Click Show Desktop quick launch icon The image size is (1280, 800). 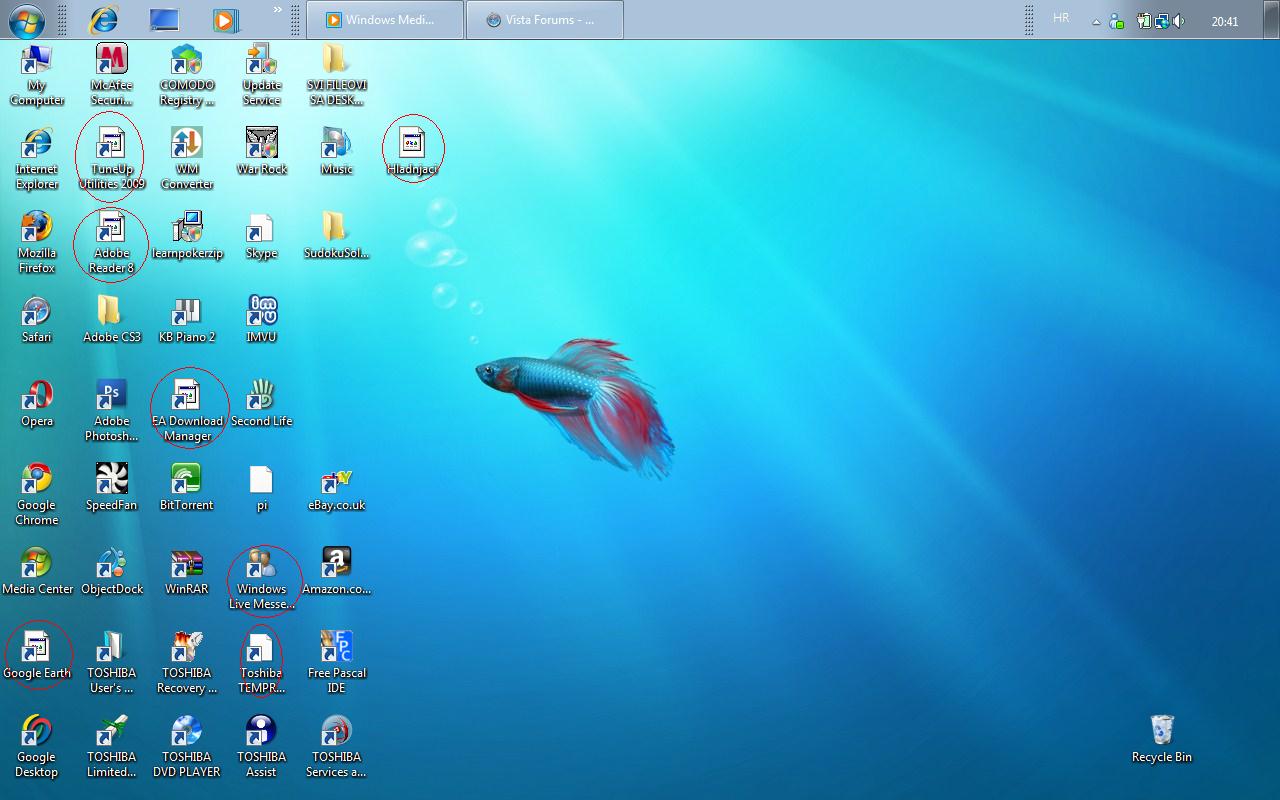point(163,19)
